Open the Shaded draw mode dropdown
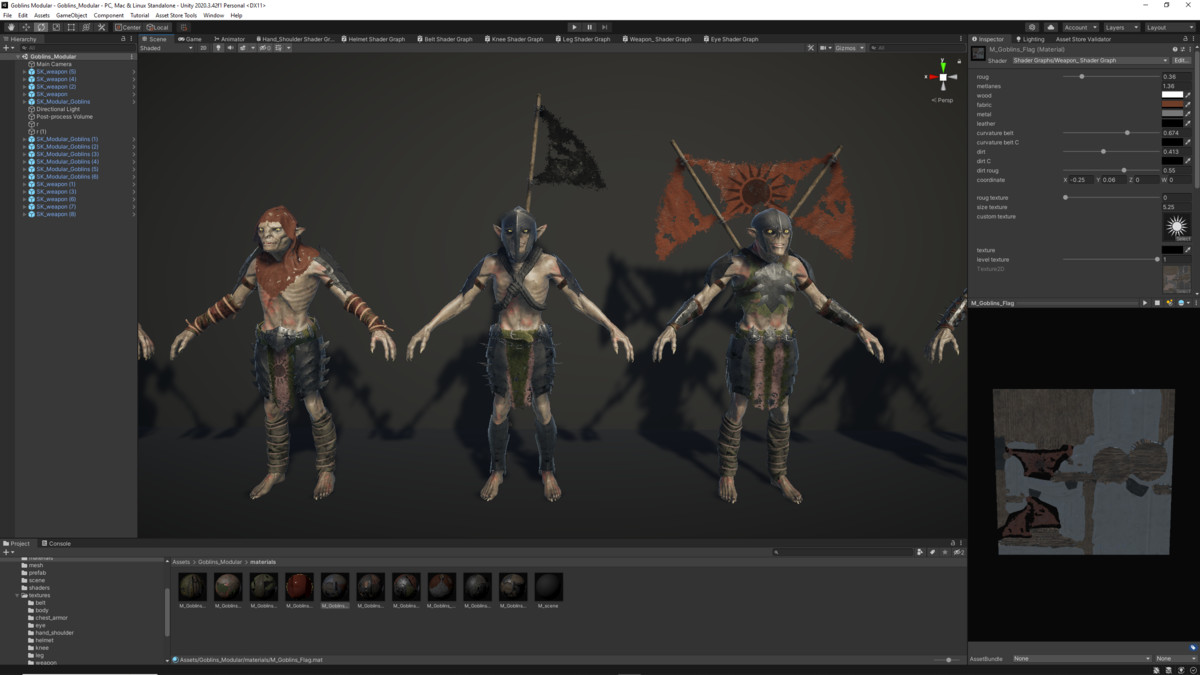 [164, 48]
